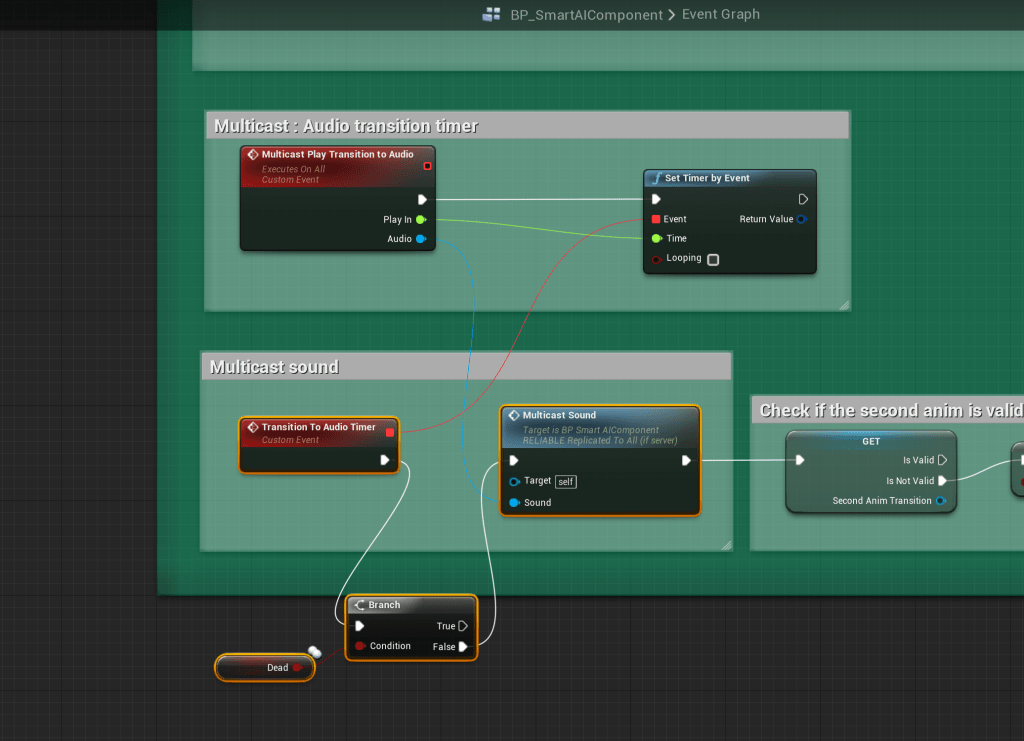Click the green Play In output pin
Screen dimensions: 1024x741
tap(421, 219)
